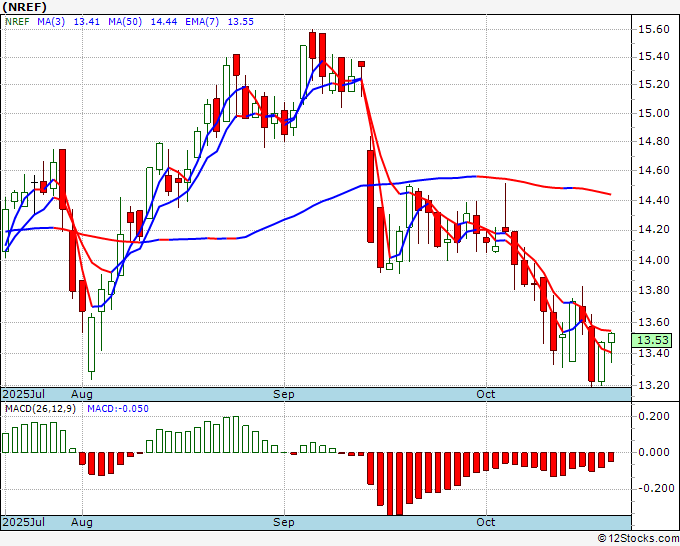
Task: Click the NREF legend label
Action: 17,21
